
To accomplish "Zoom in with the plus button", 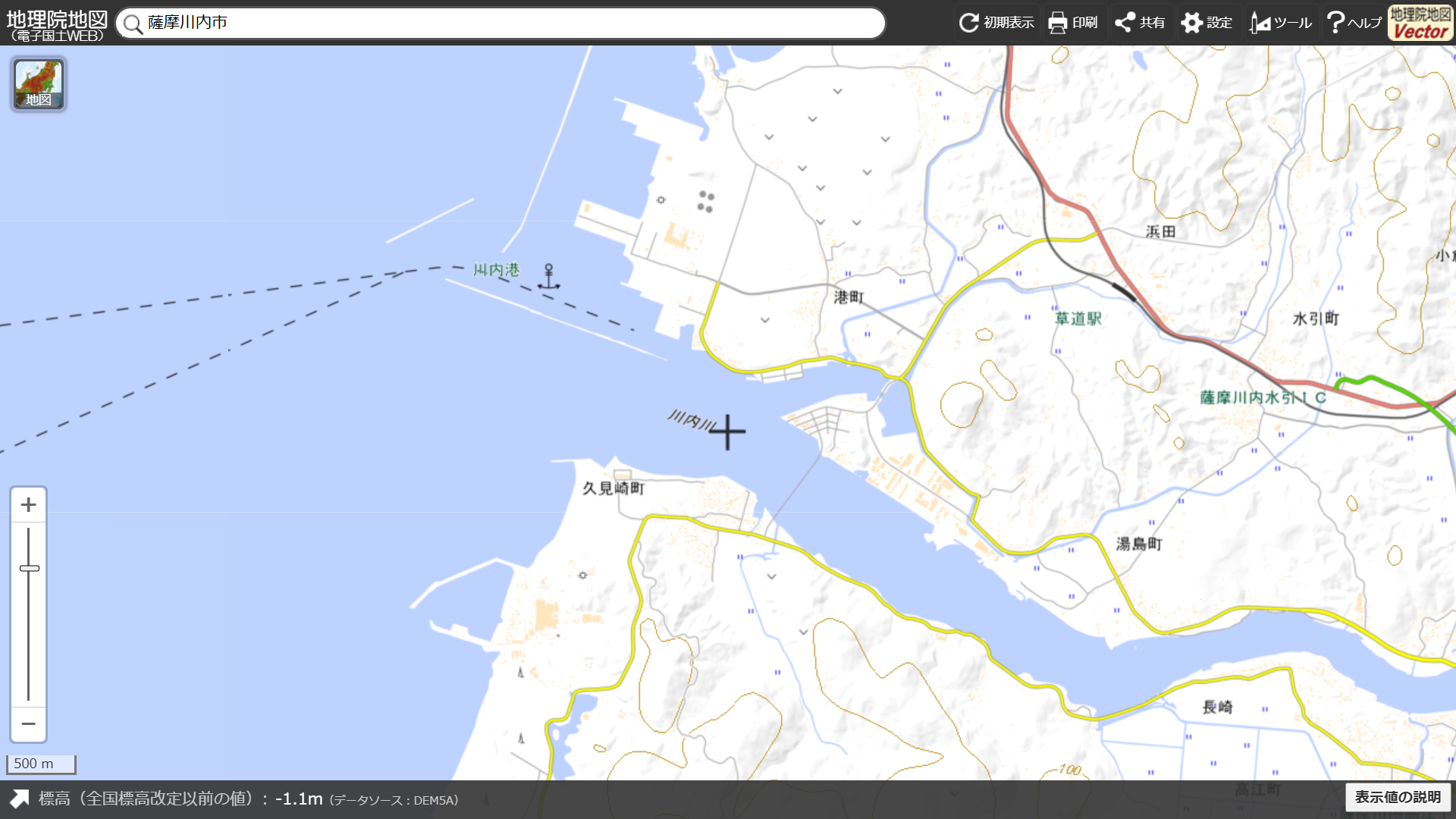I will (29, 505).
